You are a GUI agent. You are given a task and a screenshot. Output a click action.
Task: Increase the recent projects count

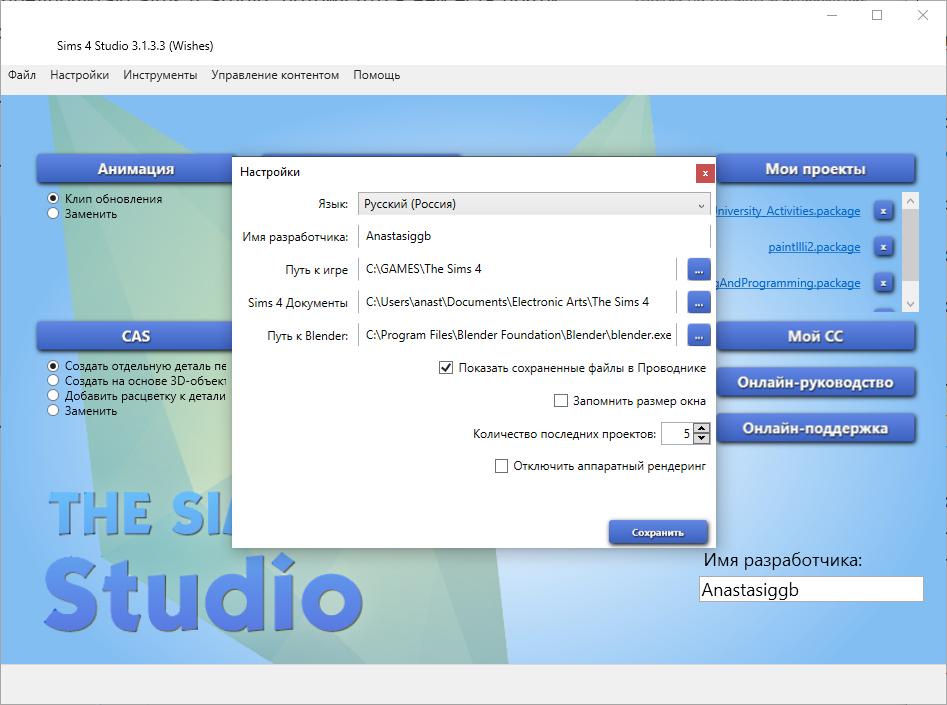(701, 429)
